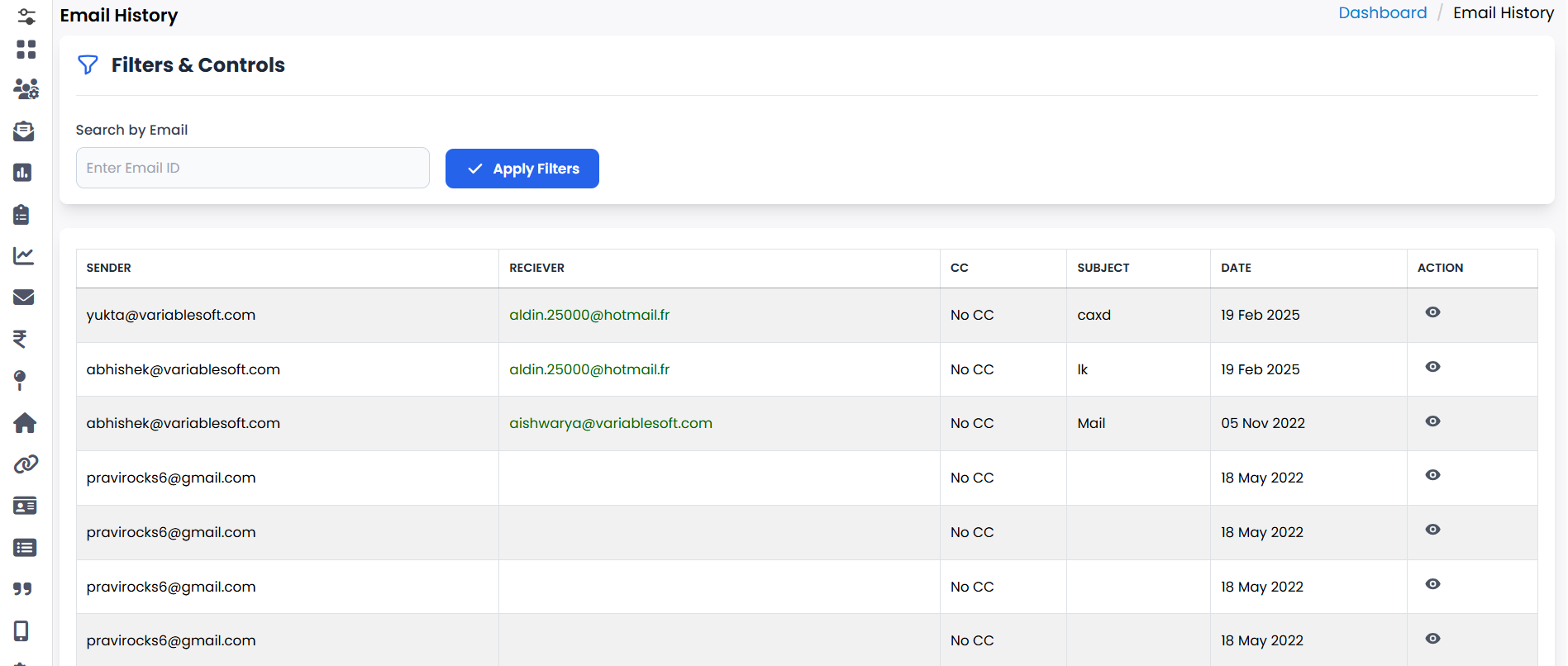Open the rupee currency icon in sidebar
The width and height of the screenshot is (1568, 666).
20,339
